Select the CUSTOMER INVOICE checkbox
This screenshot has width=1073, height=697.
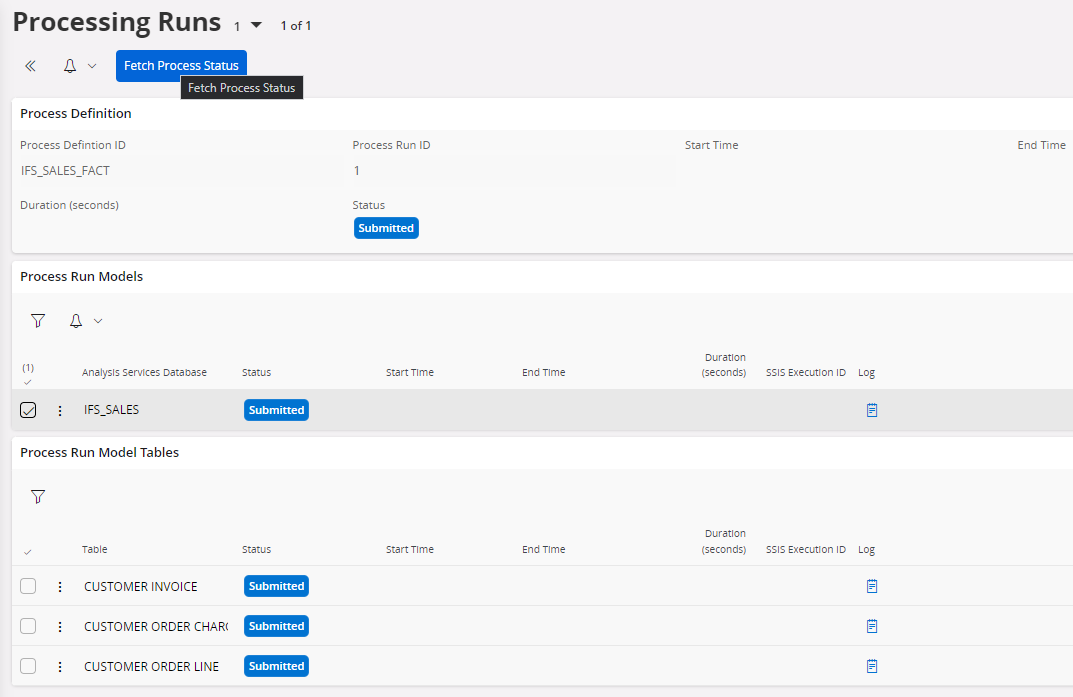coord(28,586)
